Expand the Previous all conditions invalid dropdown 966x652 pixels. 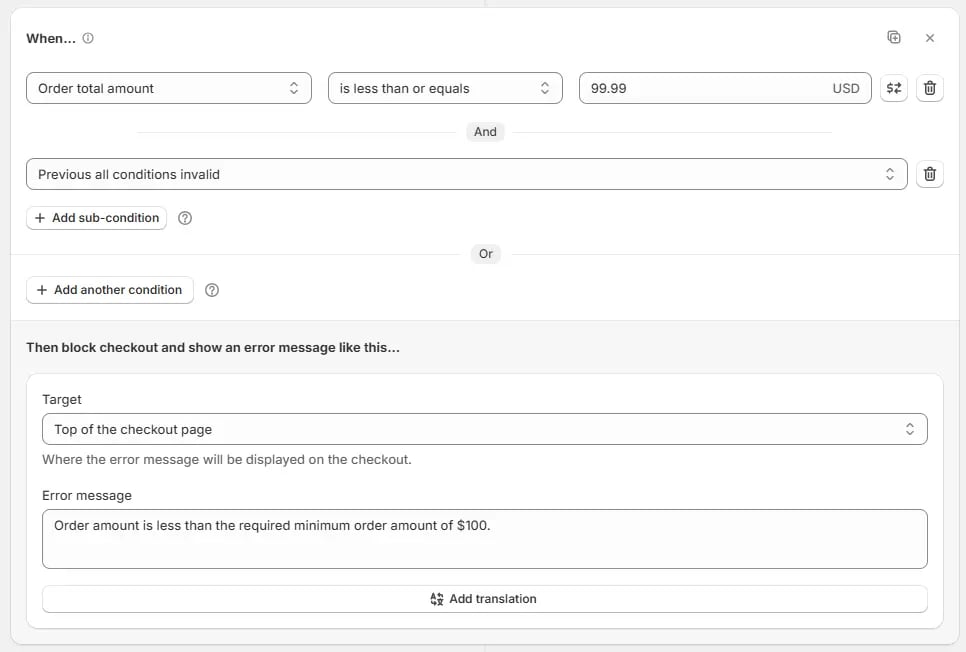[x=466, y=174]
